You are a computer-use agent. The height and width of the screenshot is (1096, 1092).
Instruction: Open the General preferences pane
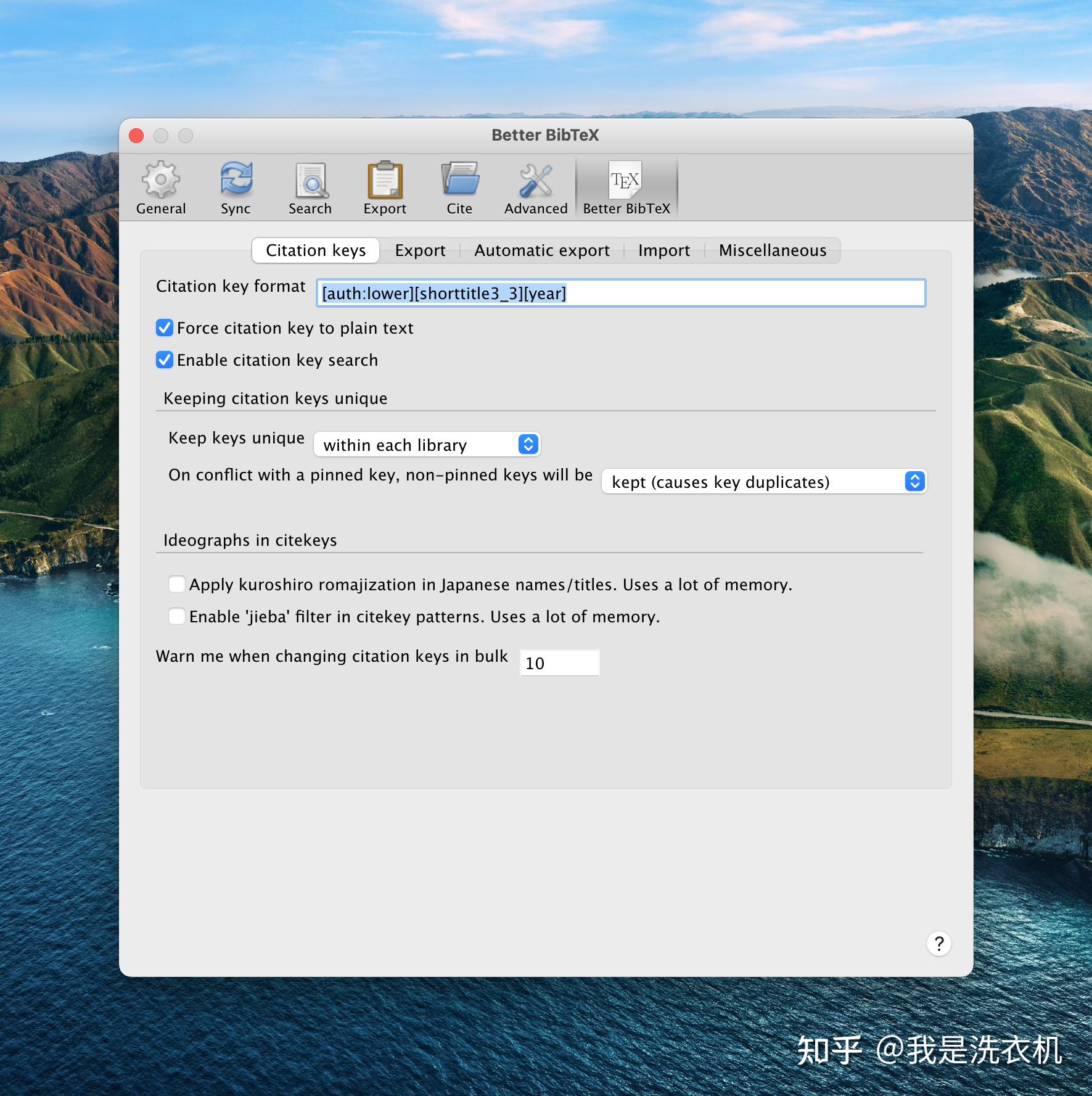pos(161,185)
